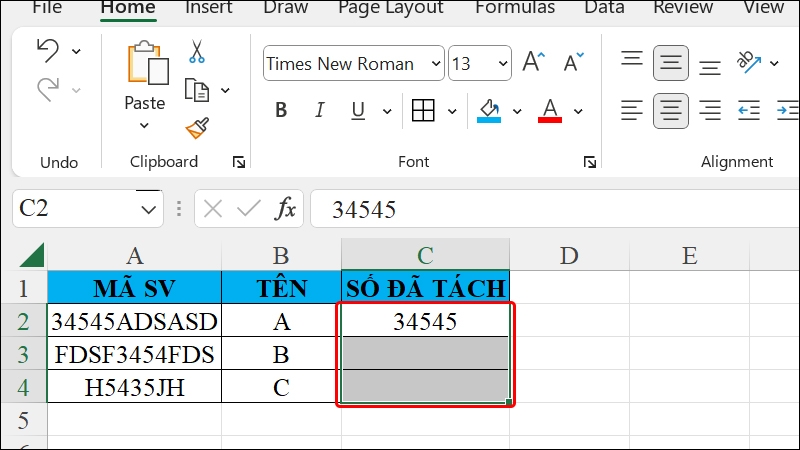Open the Data tab
Screen dimensions: 800x450
tap(604, 8)
